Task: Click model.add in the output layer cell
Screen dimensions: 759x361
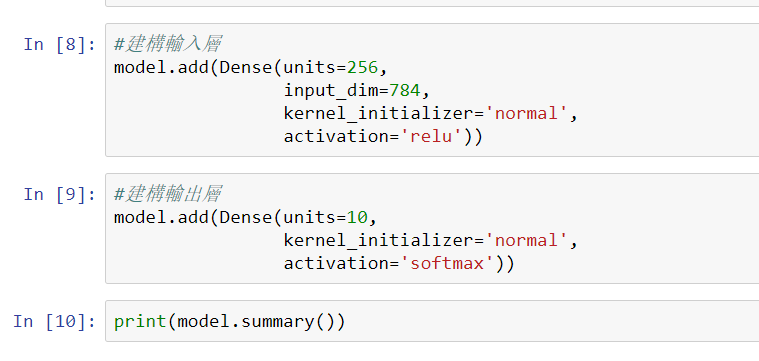Action: 161,218
